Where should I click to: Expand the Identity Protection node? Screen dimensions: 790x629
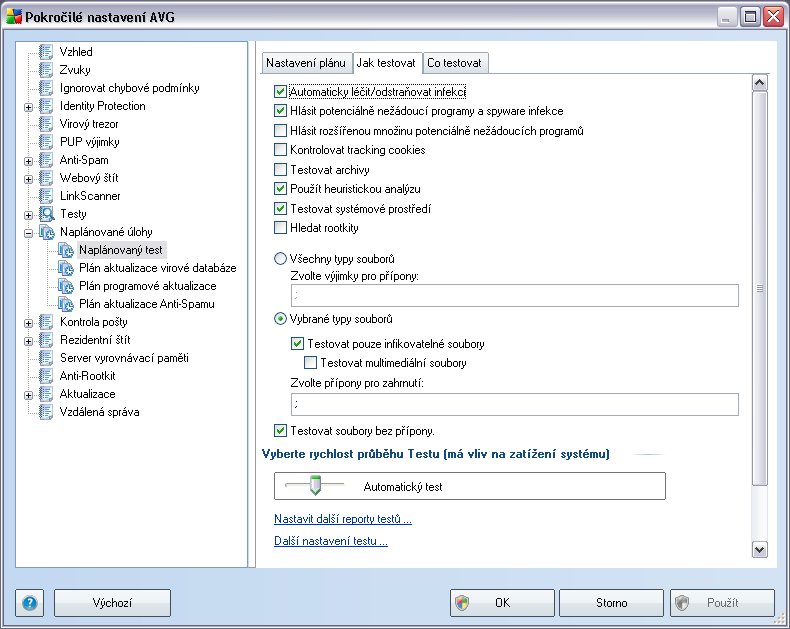click(28, 107)
